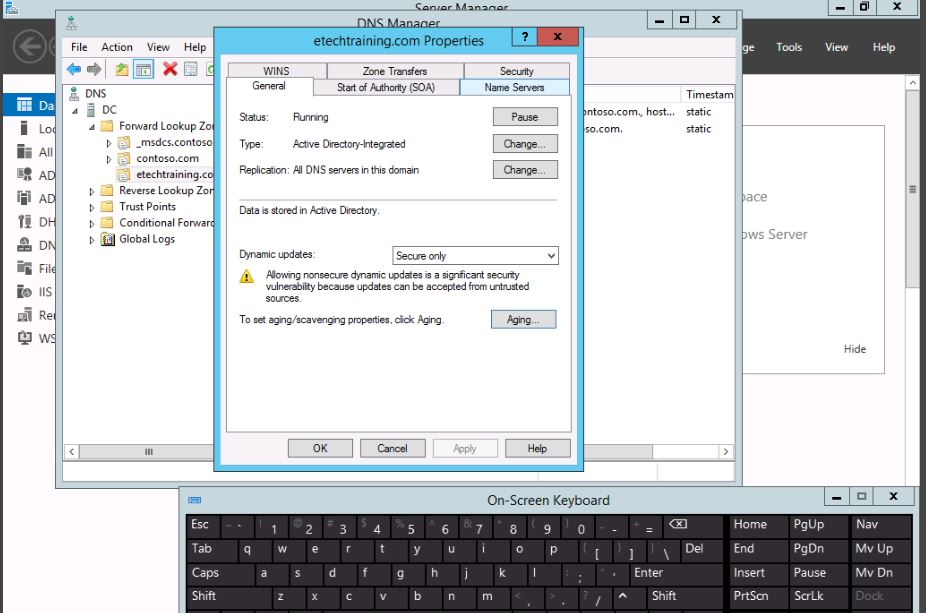Click the Up One Level folder icon
Viewport: 926px width, 613px height.
[x=122, y=69]
